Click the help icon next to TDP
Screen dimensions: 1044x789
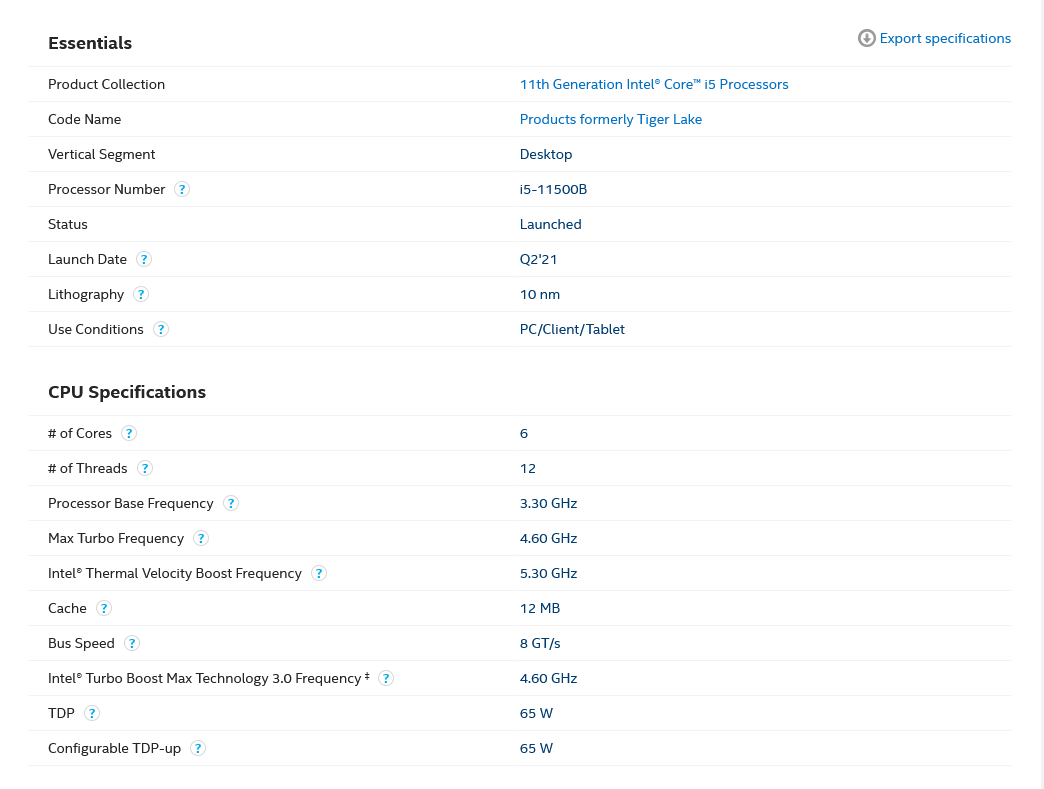(x=92, y=713)
